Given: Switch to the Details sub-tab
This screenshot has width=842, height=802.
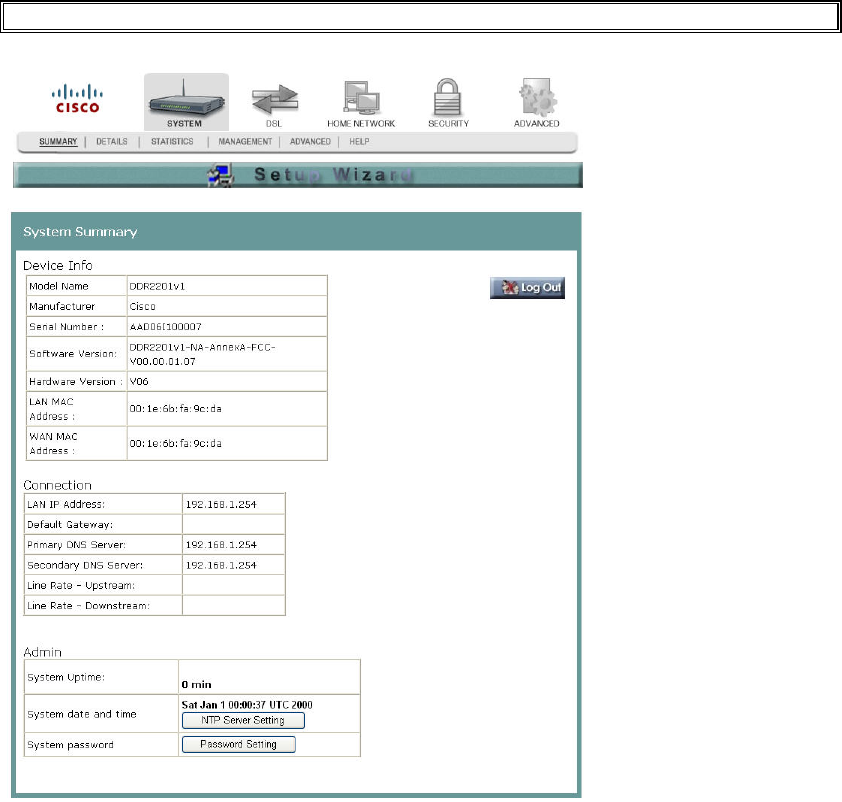Looking at the screenshot, I should point(112,141).
